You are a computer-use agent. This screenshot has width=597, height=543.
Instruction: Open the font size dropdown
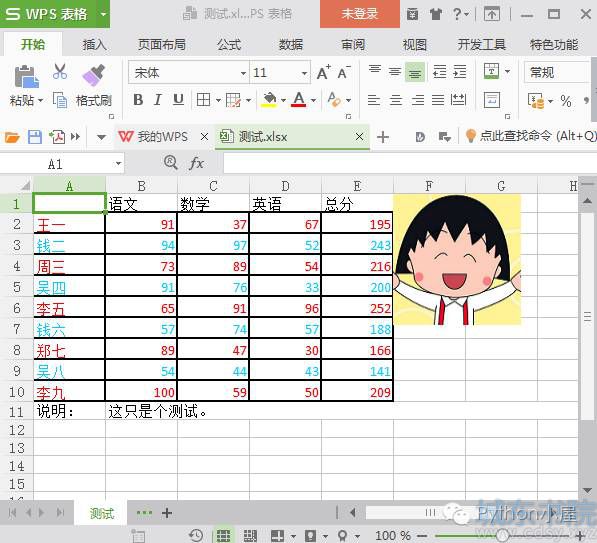(x=304, y=73)
